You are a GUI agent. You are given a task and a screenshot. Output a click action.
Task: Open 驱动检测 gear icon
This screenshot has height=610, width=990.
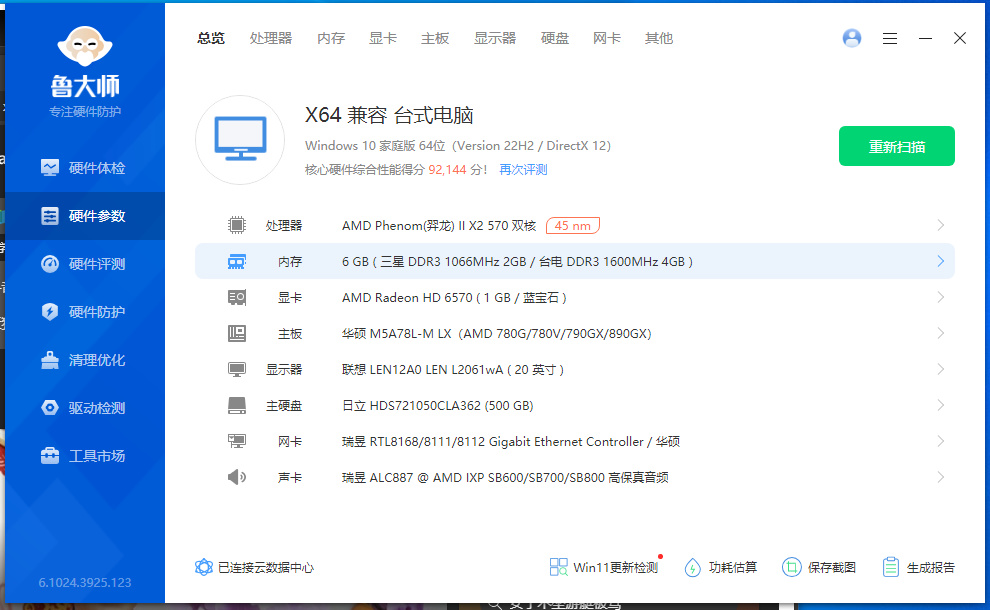coord(50,408)
